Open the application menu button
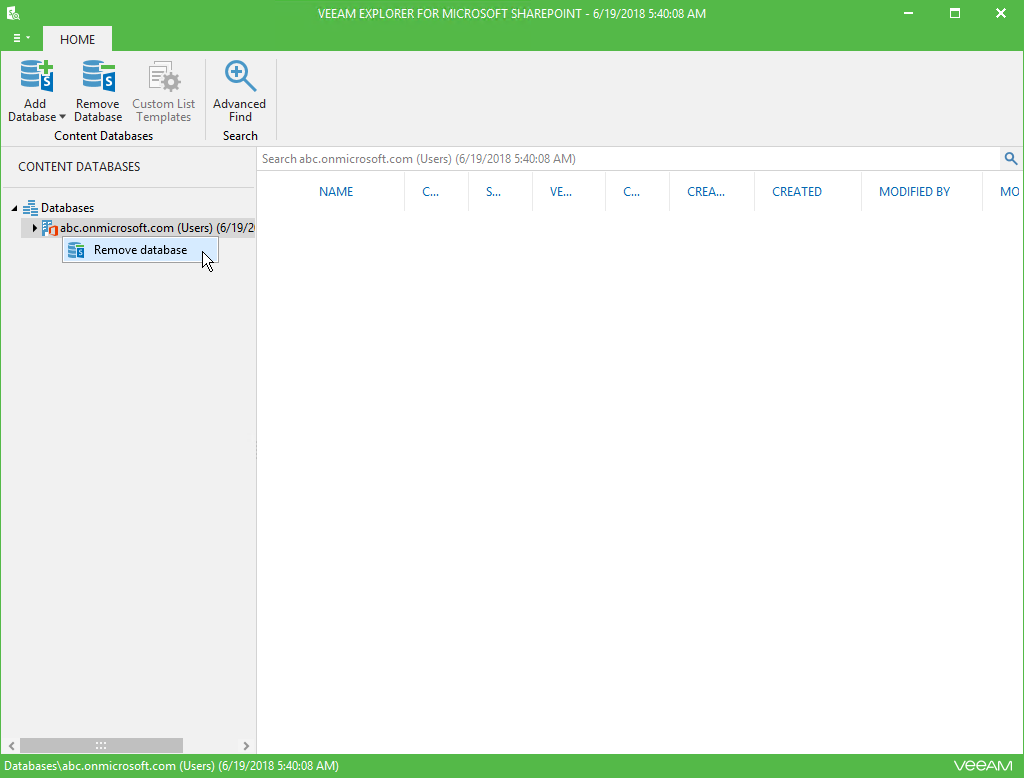The image size is (1024, 778). pos(21,39)
